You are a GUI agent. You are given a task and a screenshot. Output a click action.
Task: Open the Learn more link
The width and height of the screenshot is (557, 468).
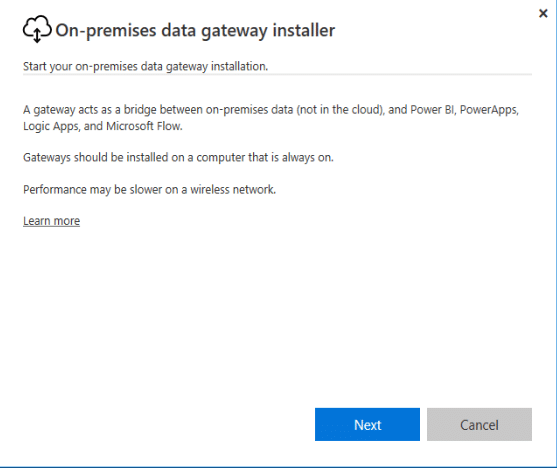[x=52, y=221]
